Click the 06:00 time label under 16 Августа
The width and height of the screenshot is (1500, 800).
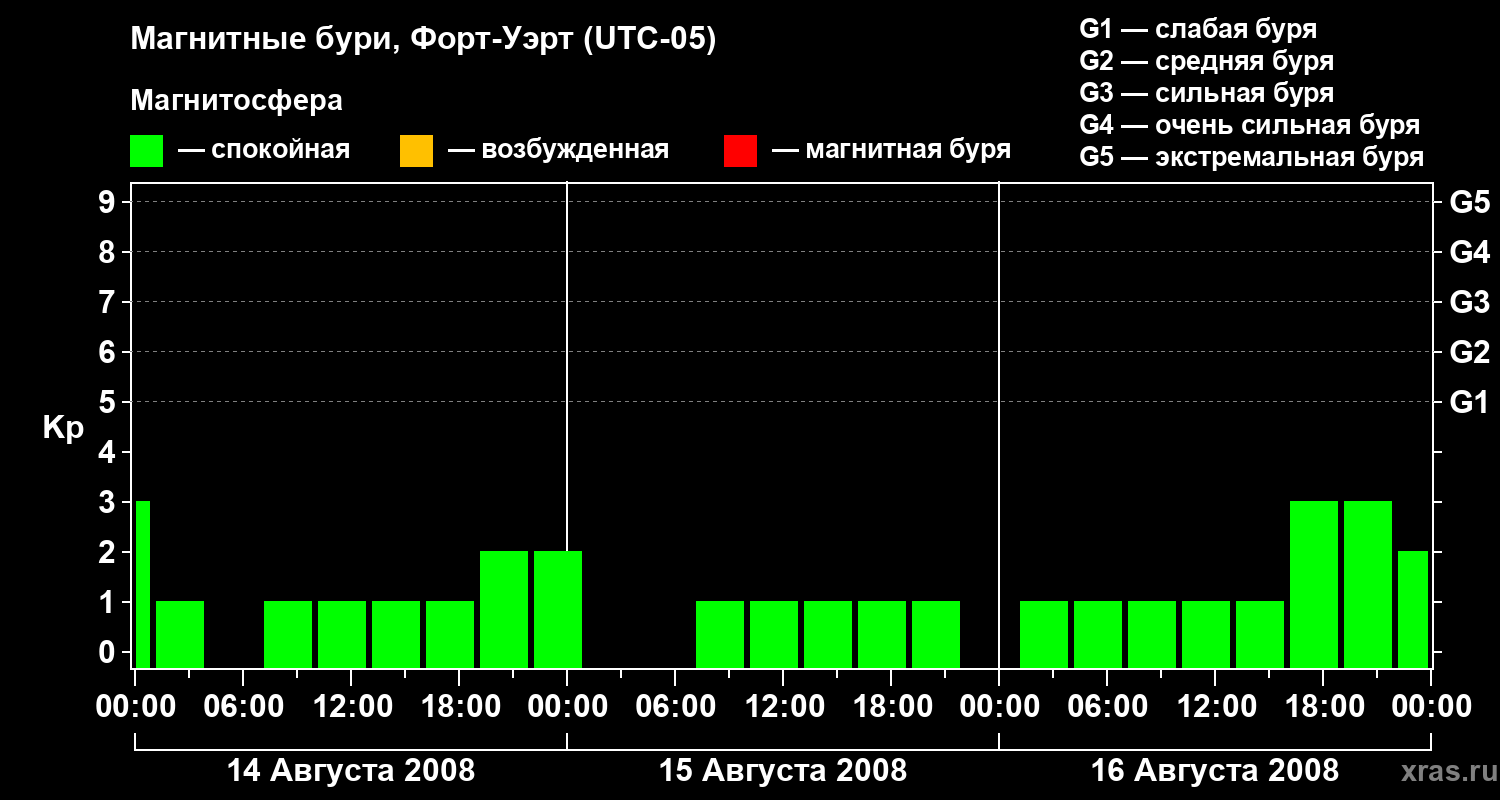coord(1107,707)
